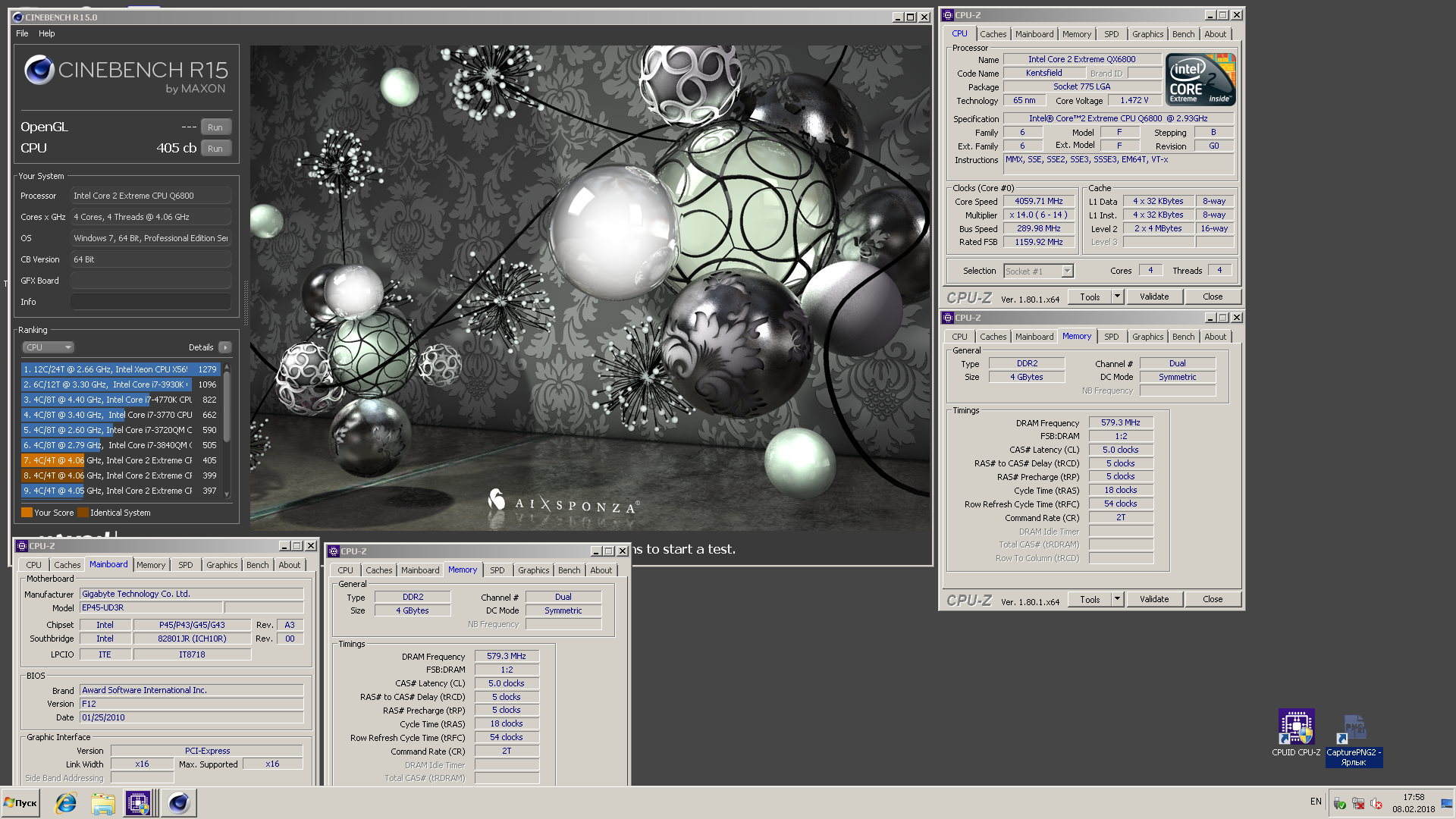This screenshot has width=1456, height=819.
Task: Run the CPU benchmark test
Action: click(215, 149)
